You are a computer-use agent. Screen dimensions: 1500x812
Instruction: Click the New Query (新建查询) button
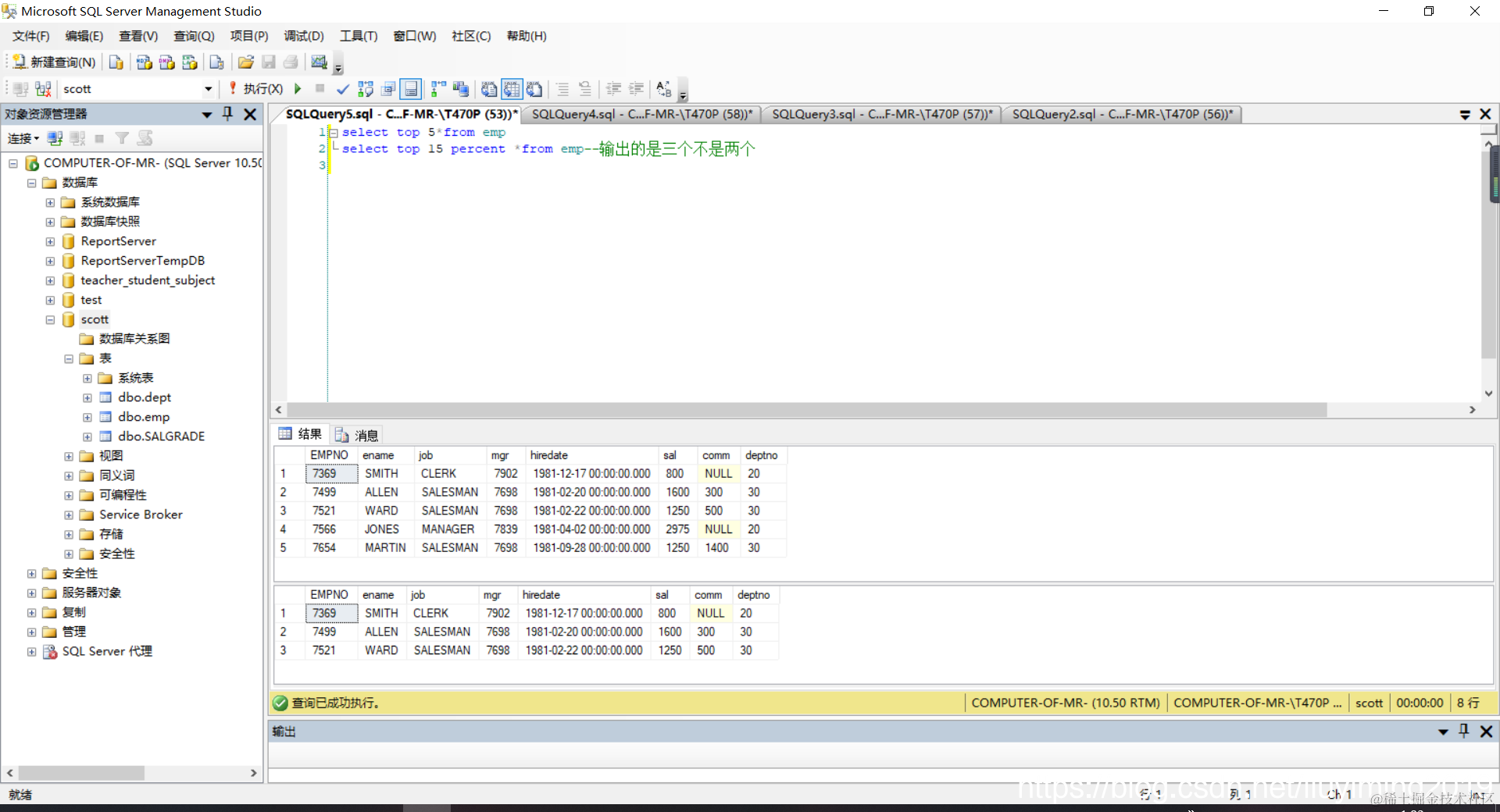[x=54, y=62]
